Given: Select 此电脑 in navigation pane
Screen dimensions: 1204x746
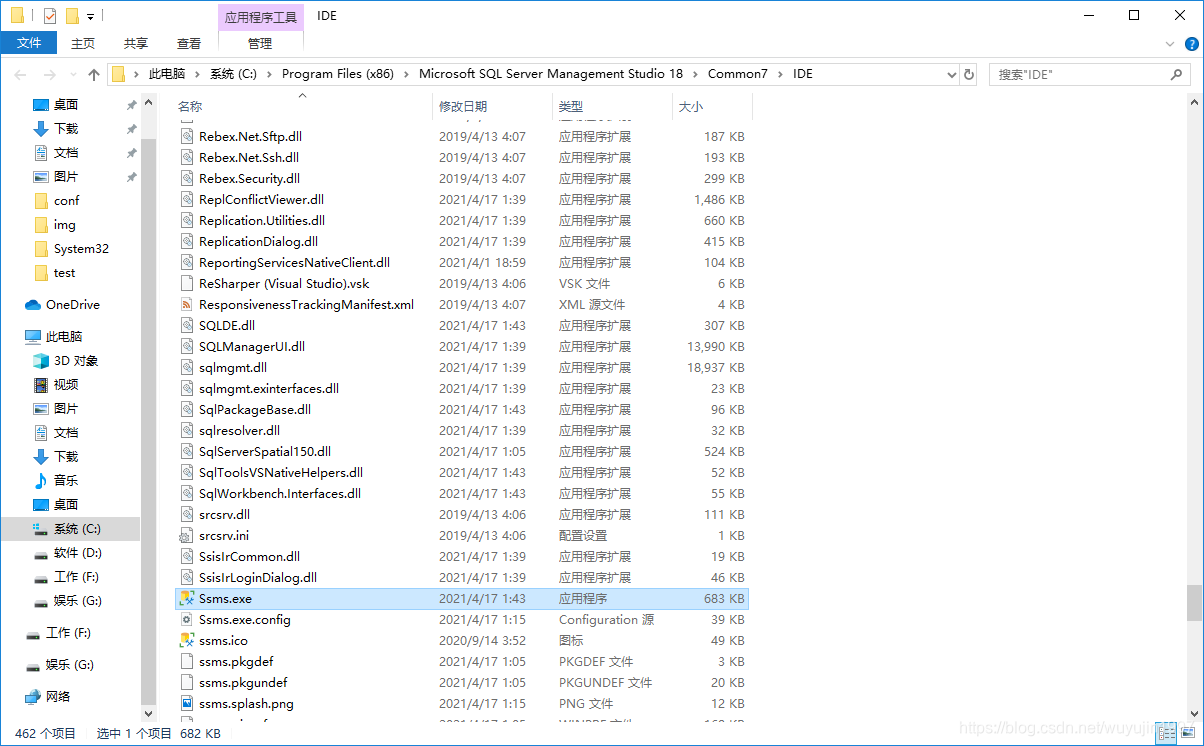Looking at the screenshot, I should tap(64, 336).
